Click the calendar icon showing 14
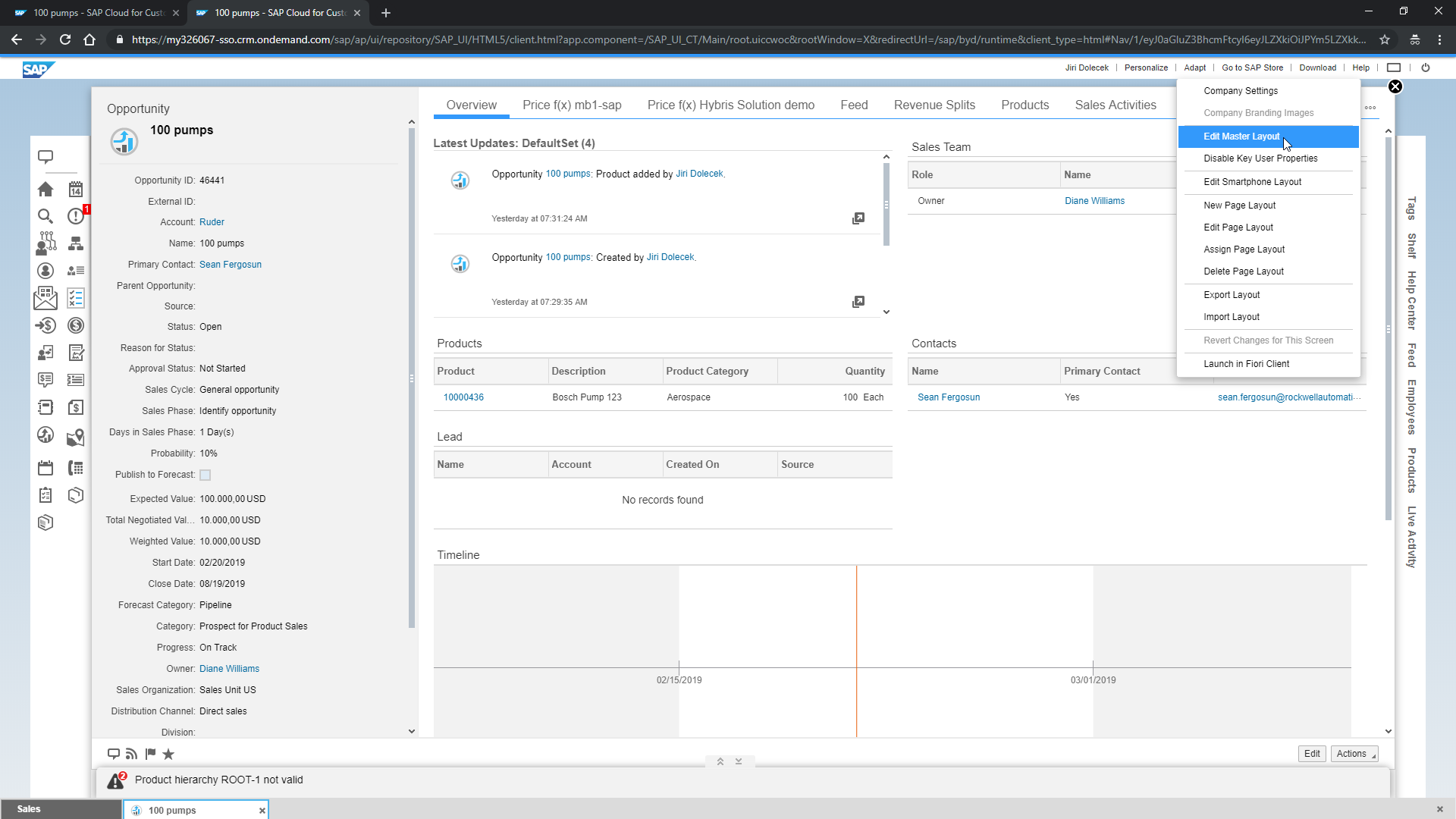The height and width of the screenshot is (819, 1456). click(76, 189)
